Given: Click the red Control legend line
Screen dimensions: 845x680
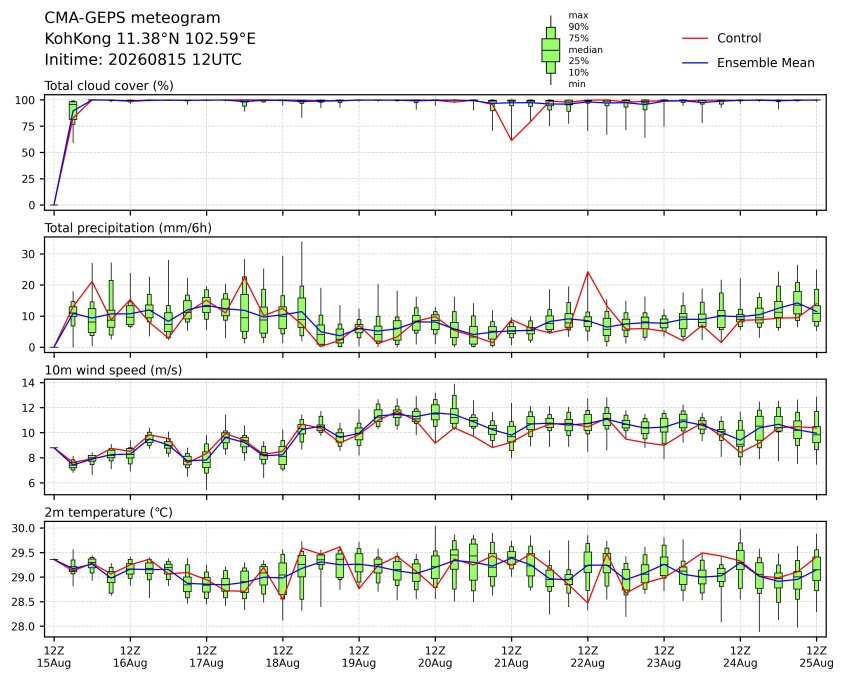Looking at the screenshot, I should tap(695, 38).
